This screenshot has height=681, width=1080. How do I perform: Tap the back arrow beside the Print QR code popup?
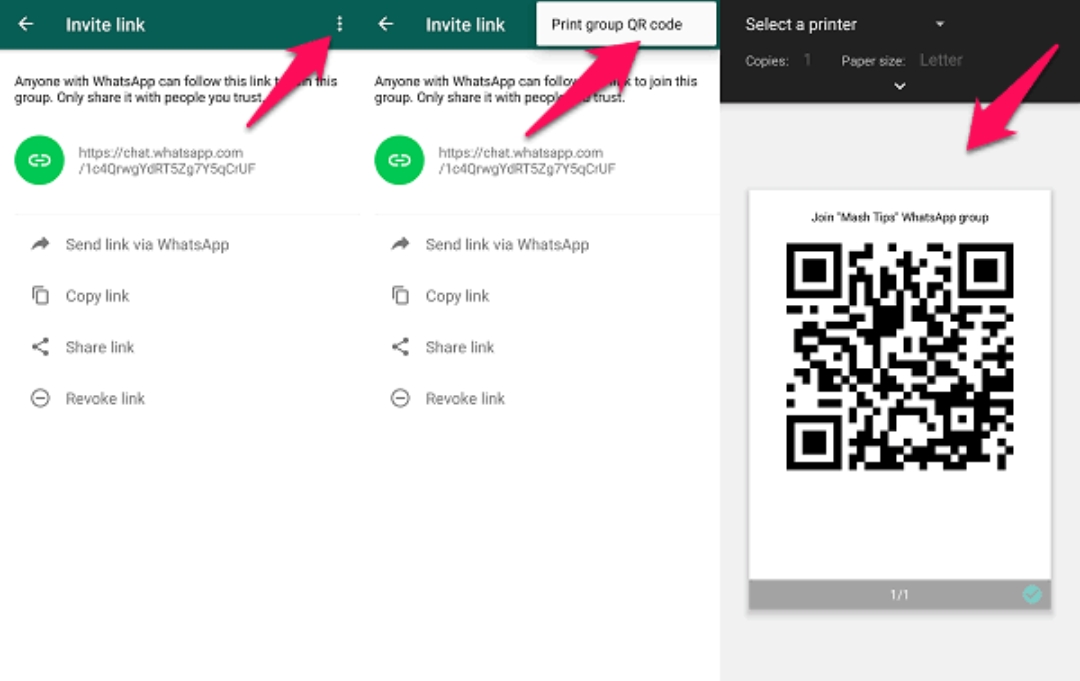[386, 24]
